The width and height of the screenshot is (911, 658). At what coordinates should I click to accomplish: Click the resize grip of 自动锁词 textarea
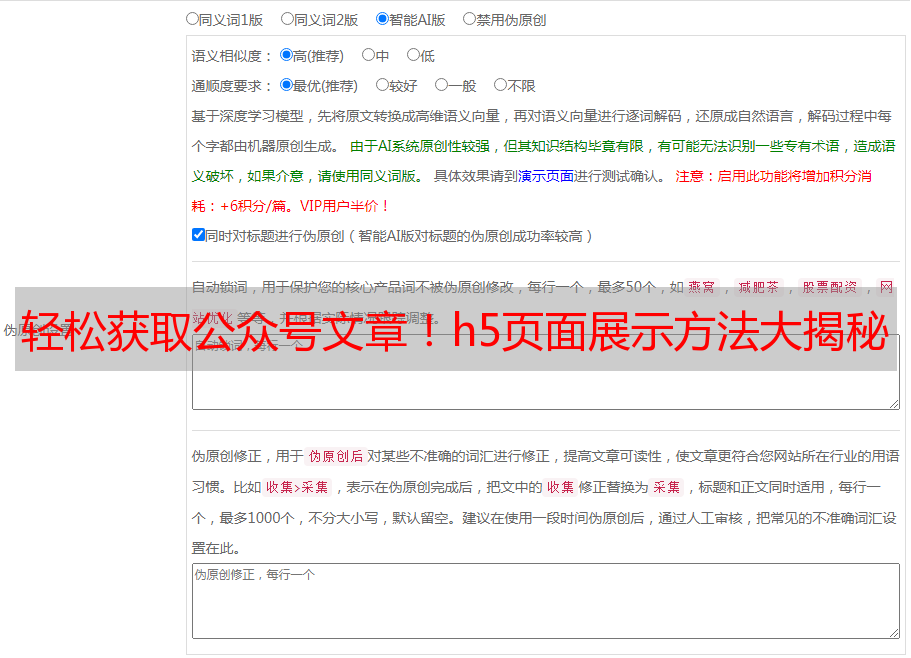[x=894, y=404]
